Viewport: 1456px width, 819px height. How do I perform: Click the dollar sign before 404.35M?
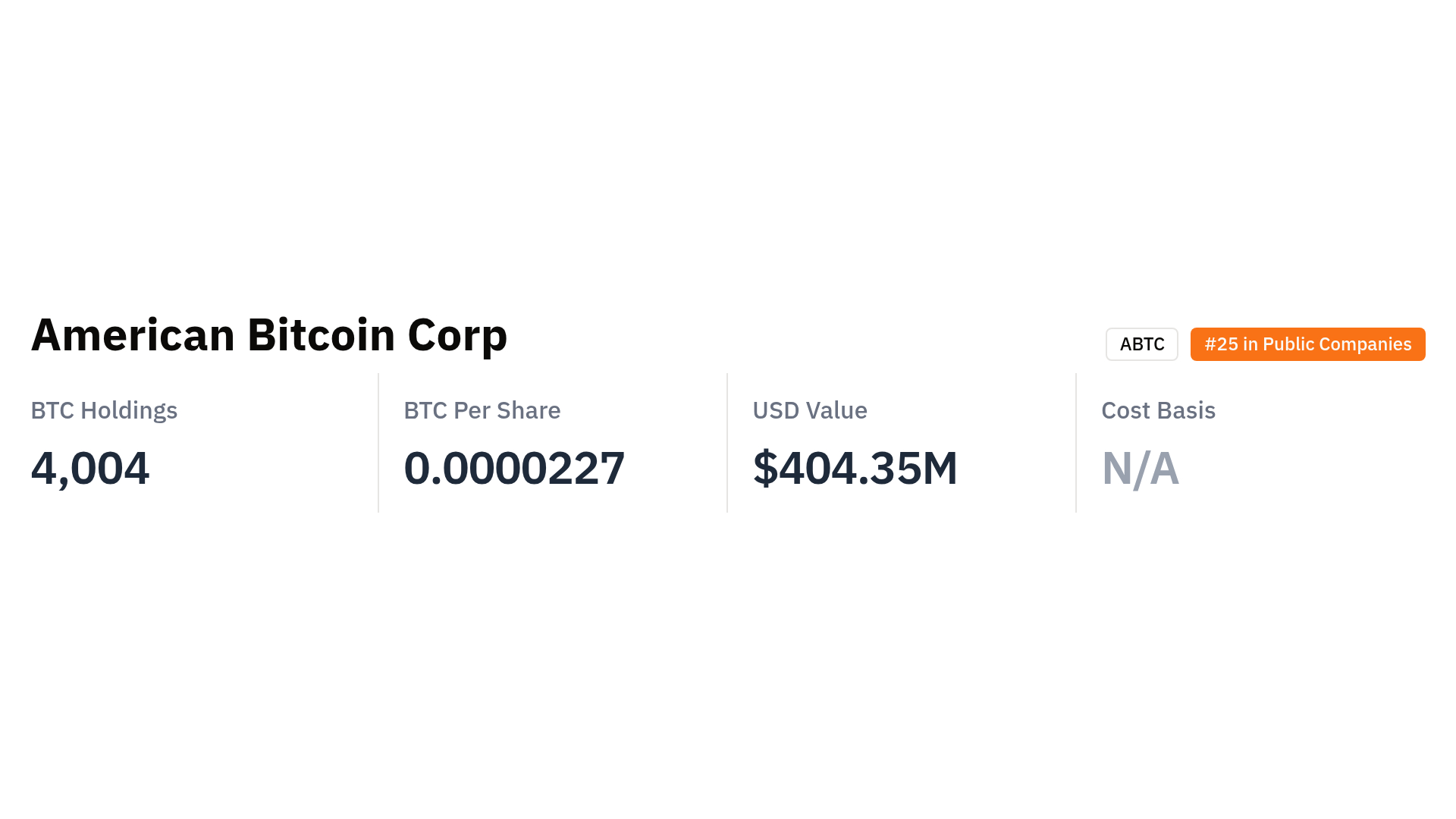pyautogui.click(x=765, y=468)
